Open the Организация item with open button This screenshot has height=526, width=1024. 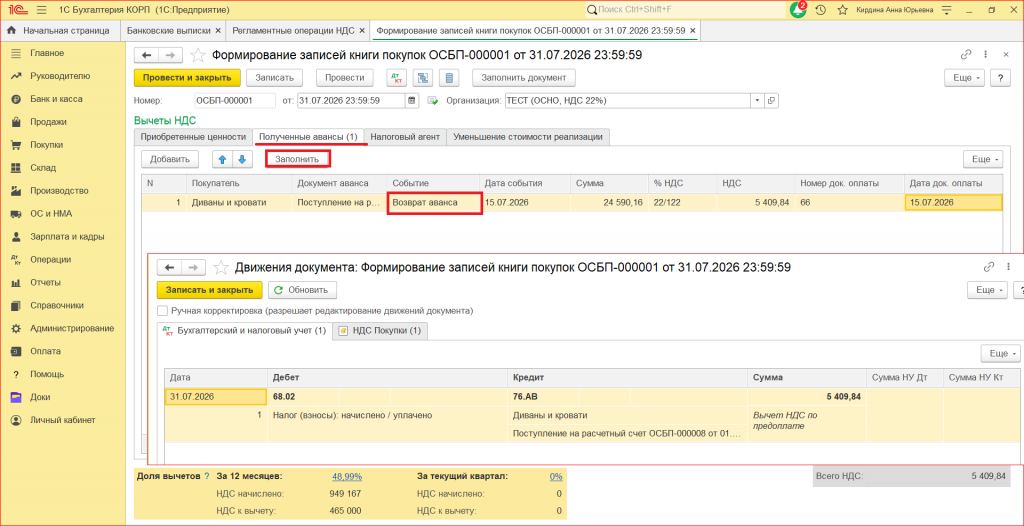[771, 101]
